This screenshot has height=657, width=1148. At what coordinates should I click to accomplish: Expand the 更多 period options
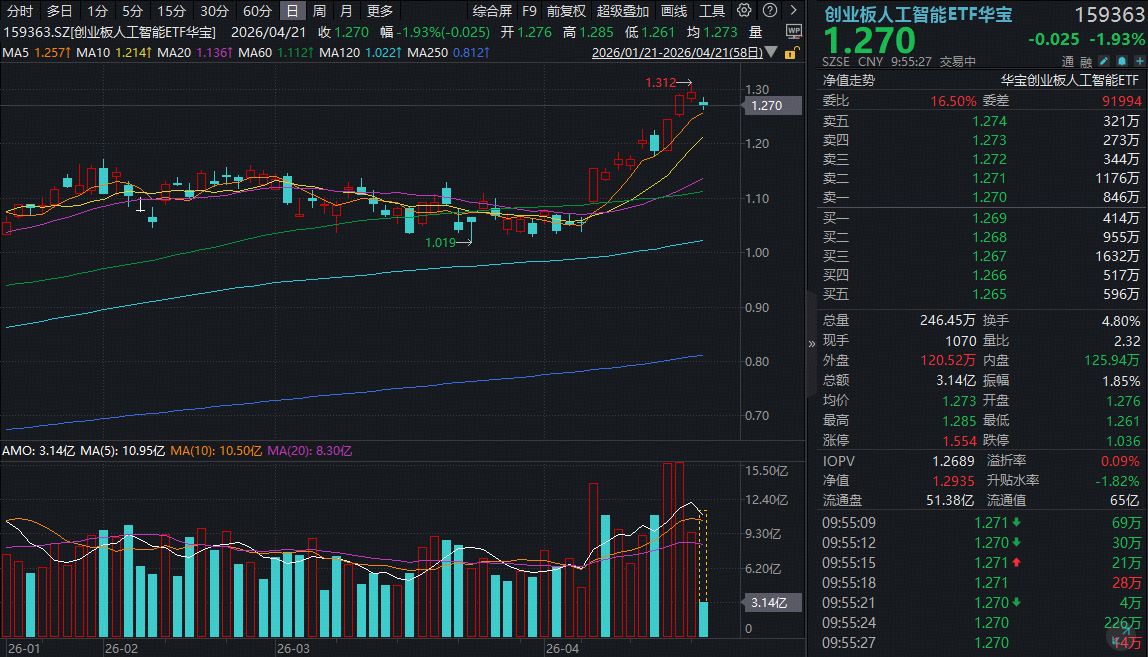(380, 11)
